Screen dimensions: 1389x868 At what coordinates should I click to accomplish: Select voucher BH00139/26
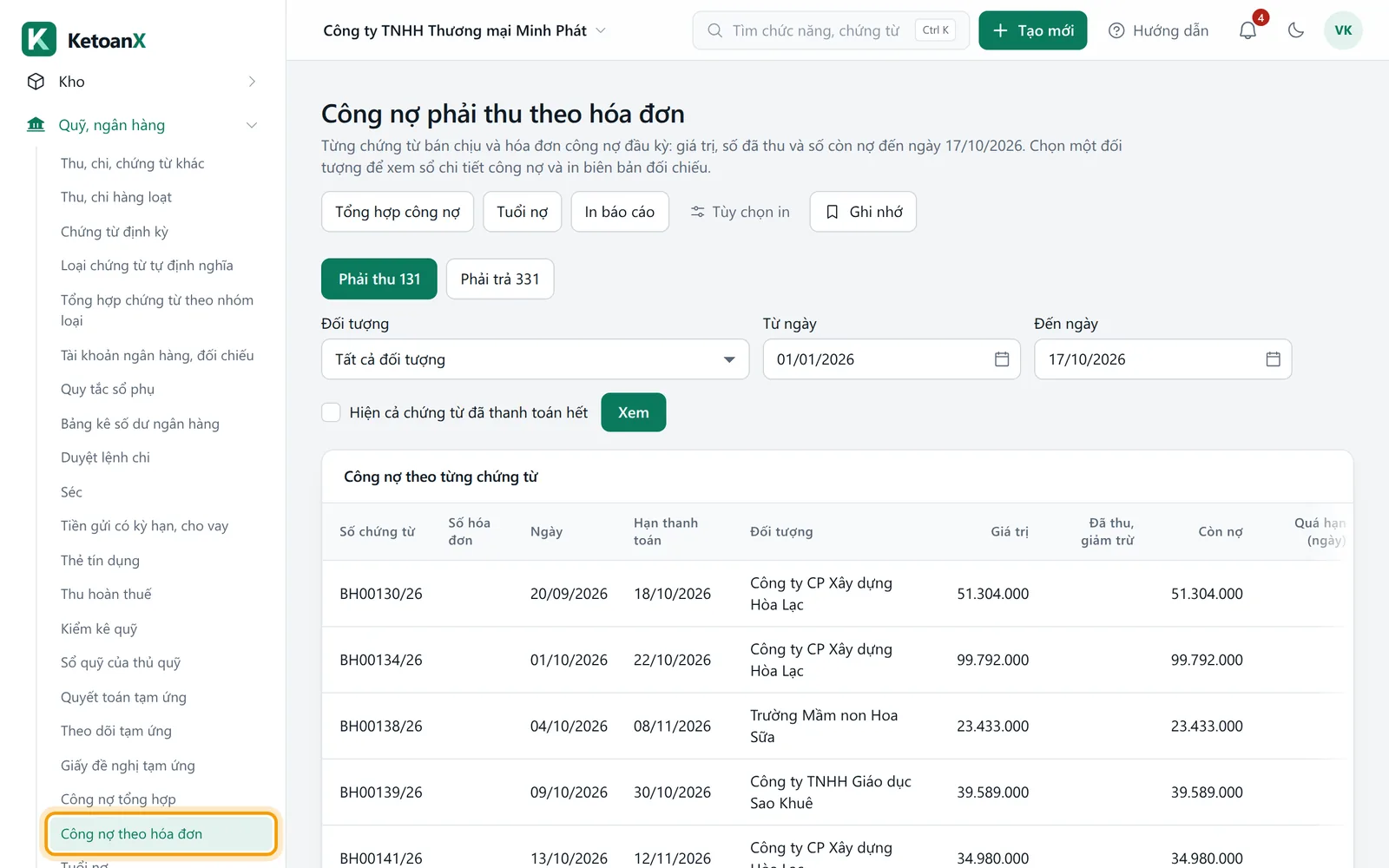pos(381,792)
